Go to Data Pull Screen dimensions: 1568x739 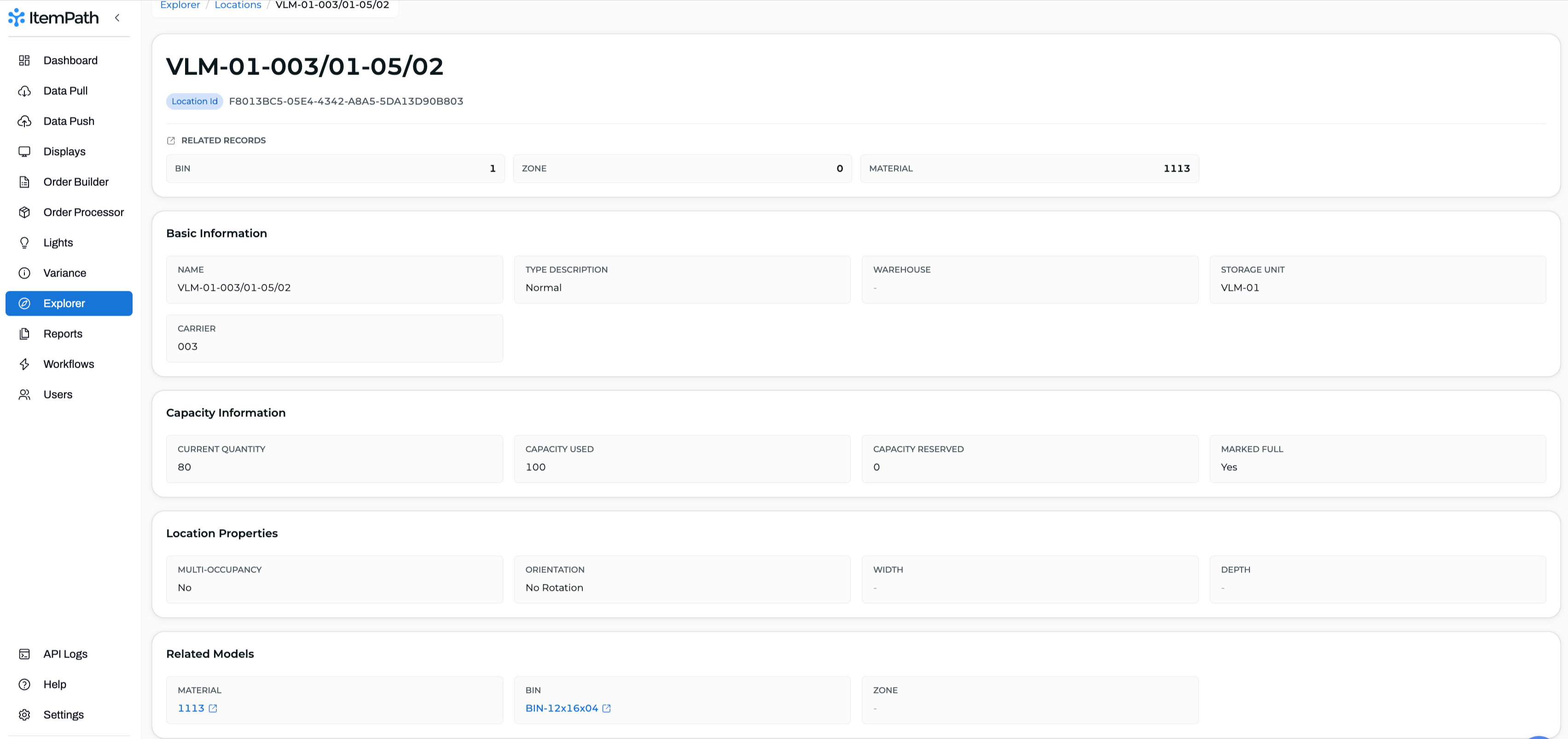69,91
